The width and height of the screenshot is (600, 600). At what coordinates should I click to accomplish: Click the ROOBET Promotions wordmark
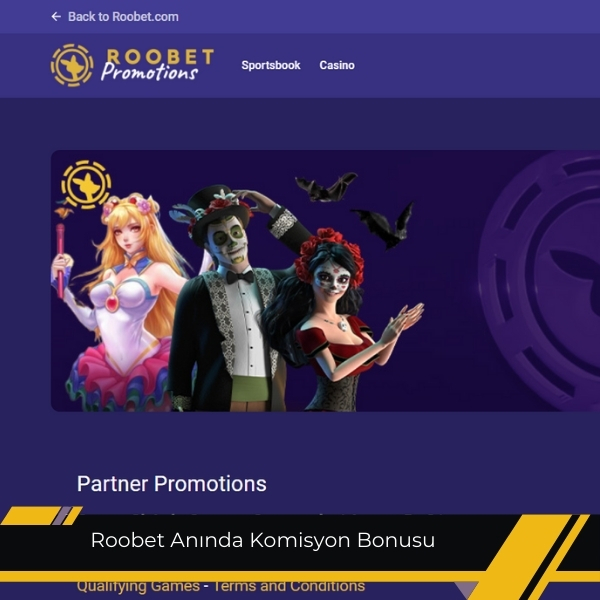click(157, 65)
